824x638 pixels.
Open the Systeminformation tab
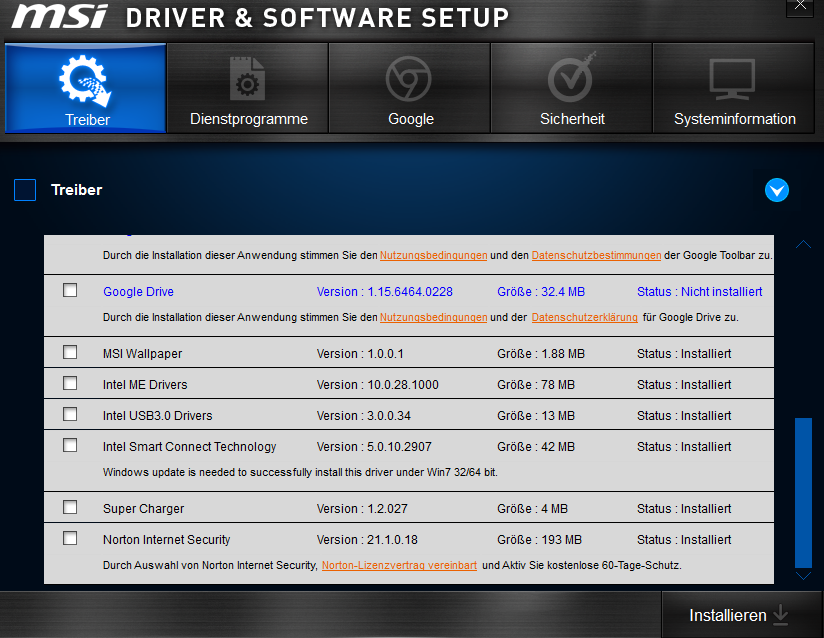click(x=734, y=88)
